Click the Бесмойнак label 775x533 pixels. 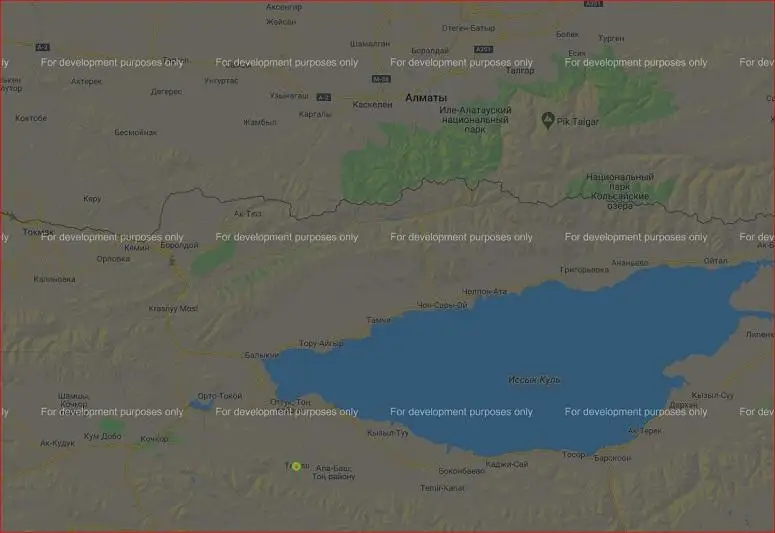[x=135, y=133]
